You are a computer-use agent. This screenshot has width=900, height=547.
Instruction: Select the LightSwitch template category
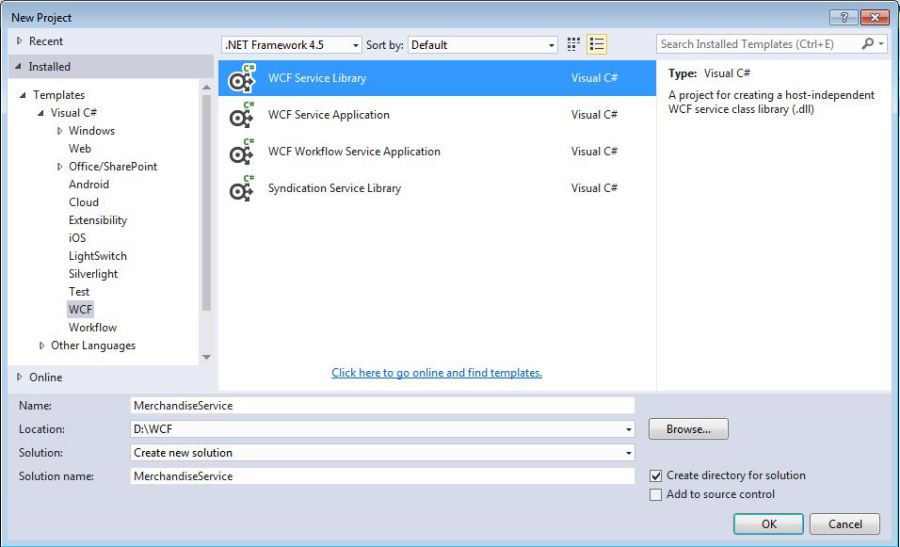[98, 256]
